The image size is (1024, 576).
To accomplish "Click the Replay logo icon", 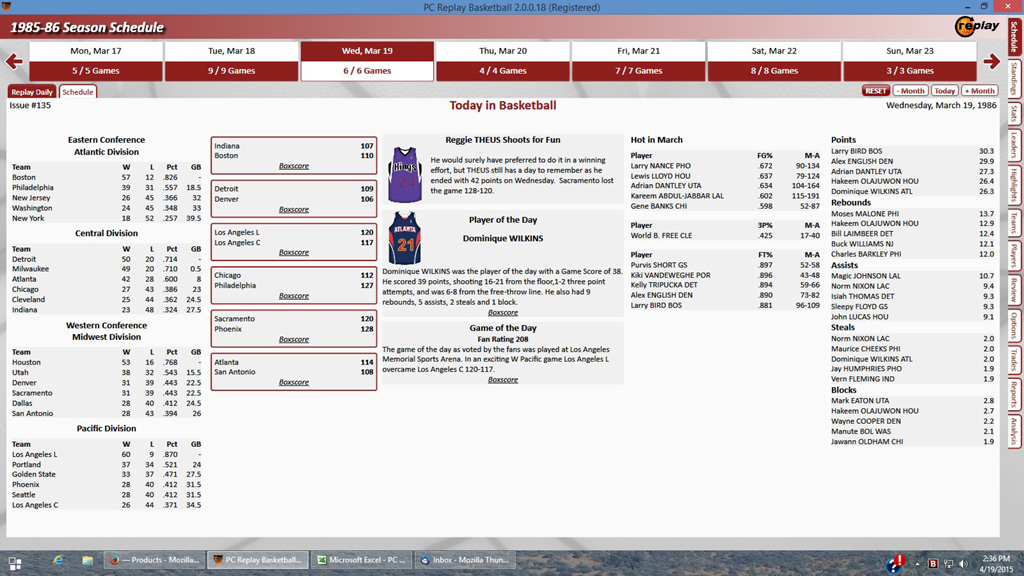I will tap(977, 27).
